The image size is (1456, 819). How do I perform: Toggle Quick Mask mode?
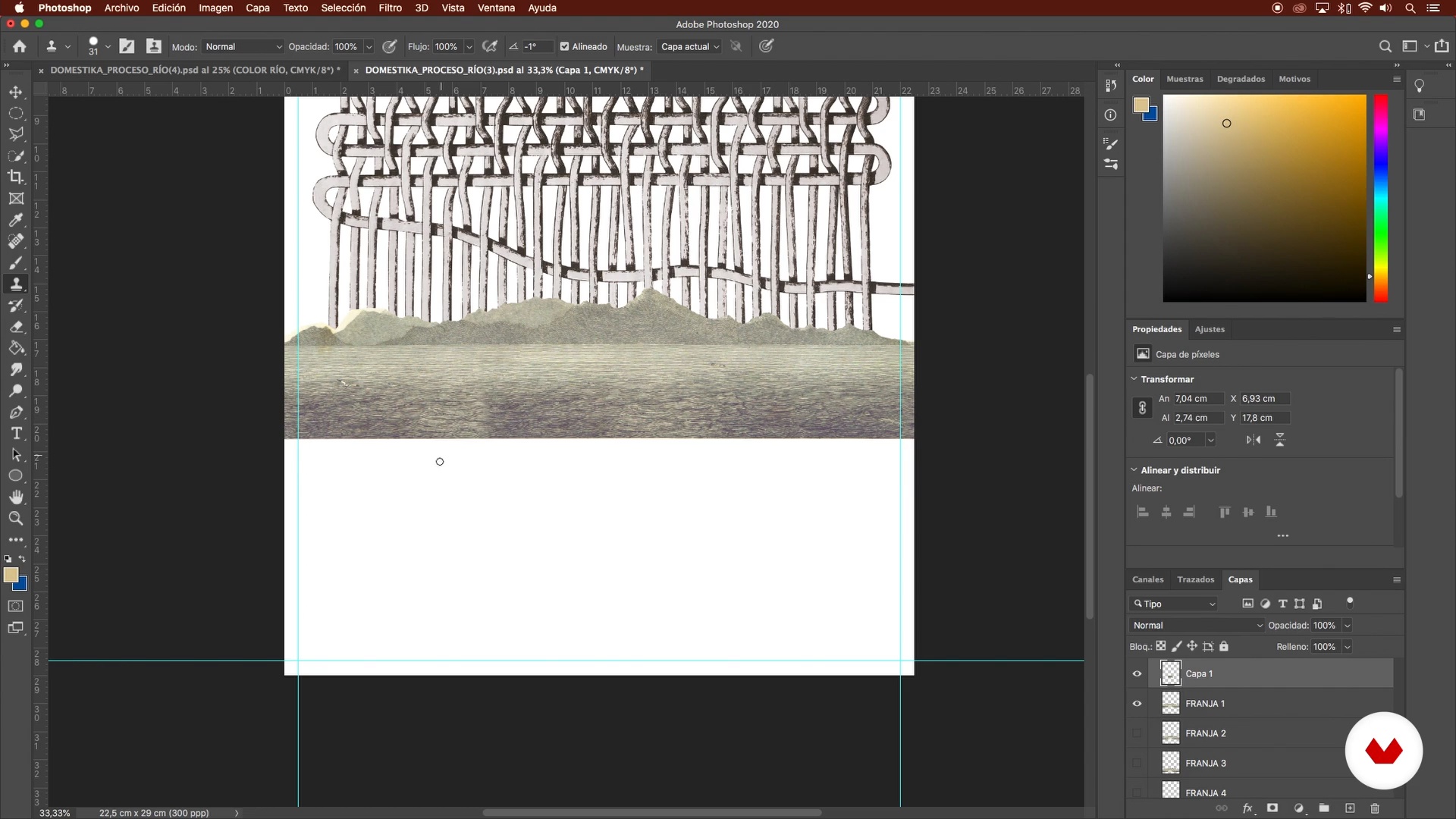(x=15, y=606)
